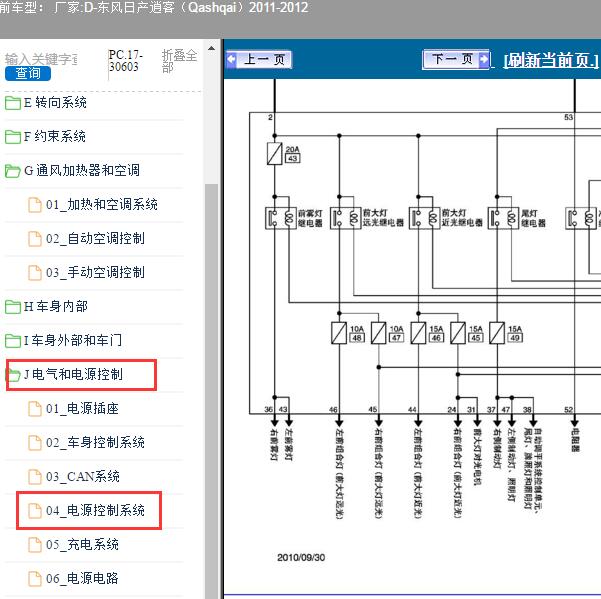Click the 15A fuse 45 symbol

pos(458,333)
